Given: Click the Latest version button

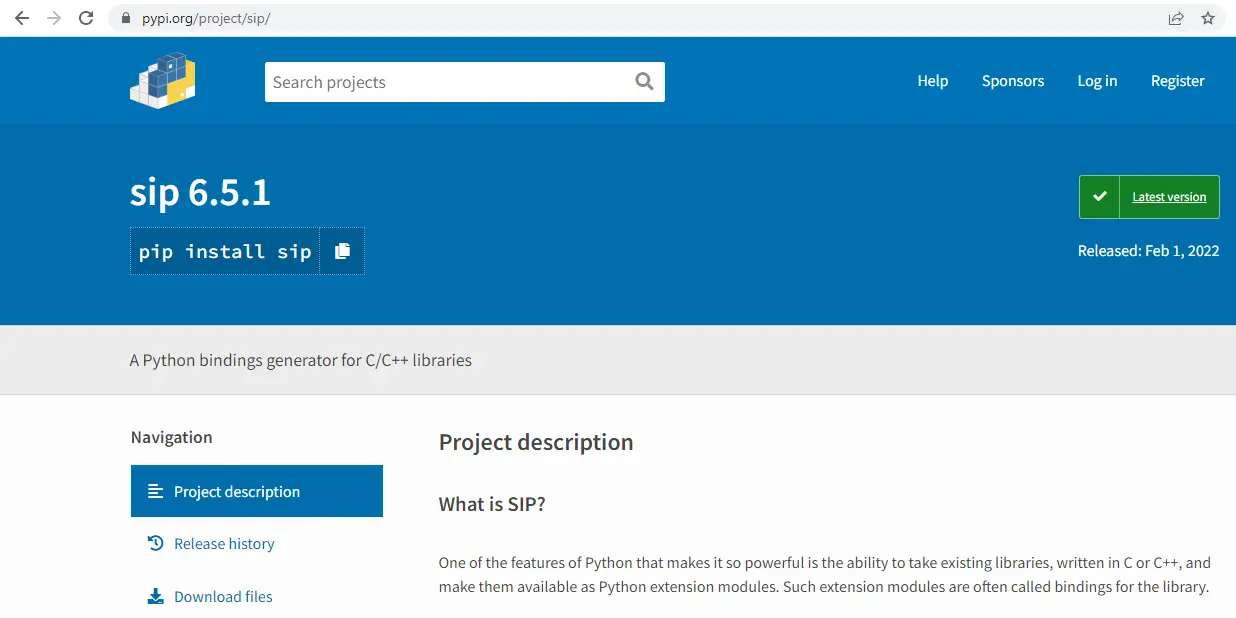Looking at the screenshot, I should pyautogui.click(x=1149, y=197).
